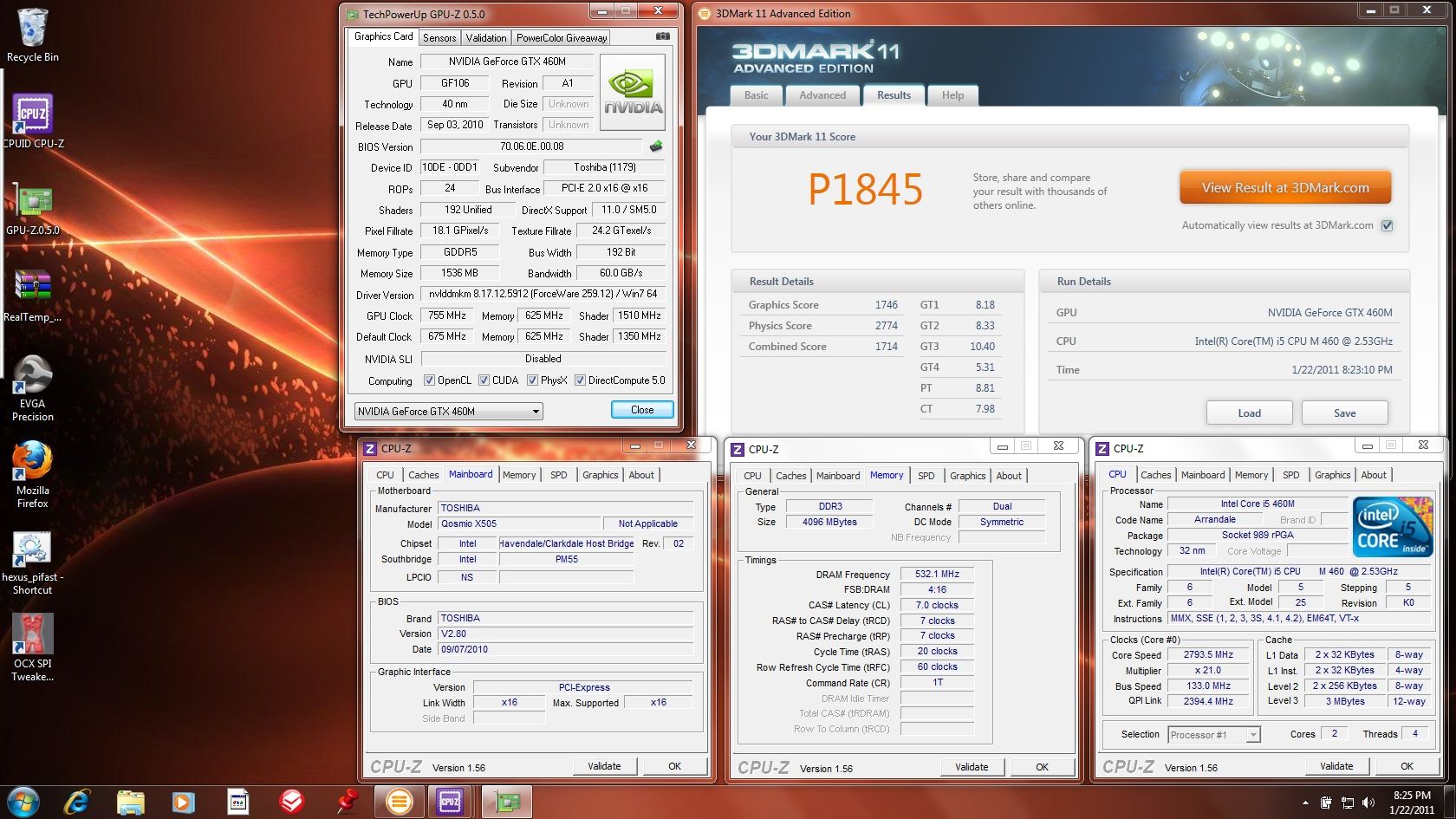This screenshot has width=1456, height=819.
Task: Open SPD tab in the Memory CPU-Z window
Action: (x=926, y=476)
